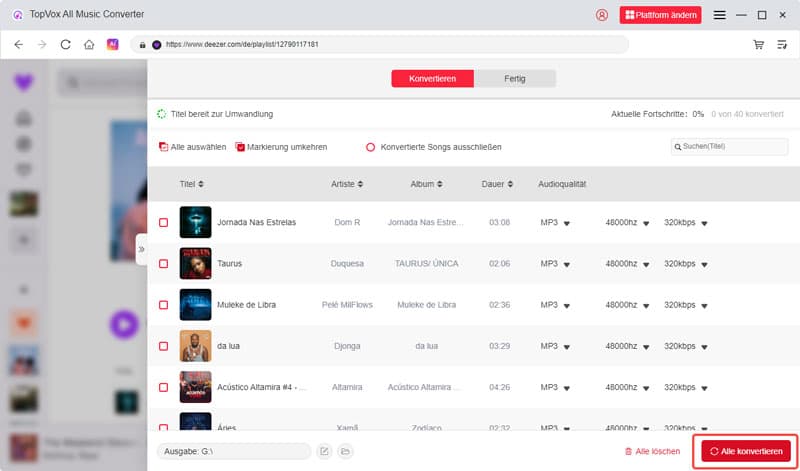Click Markierung umkehren
This screenshot has width=800, height=471.
coord(281,147)
